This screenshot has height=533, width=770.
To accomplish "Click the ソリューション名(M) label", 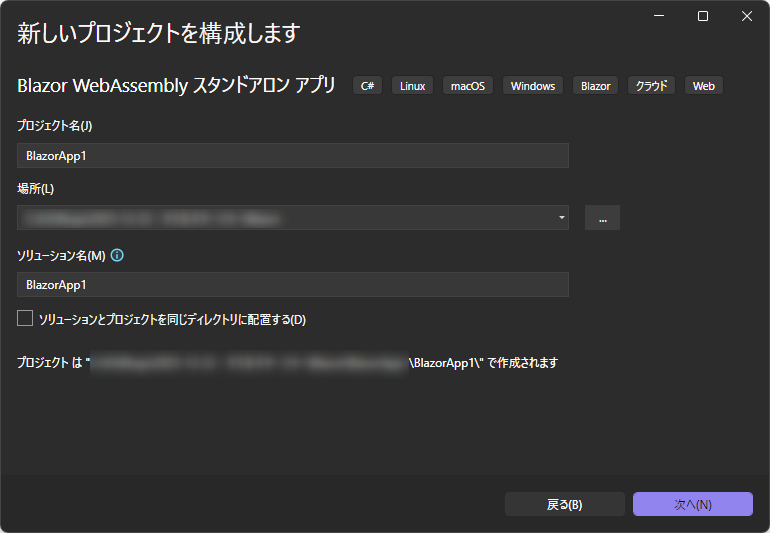I will (x=61, y=255).
